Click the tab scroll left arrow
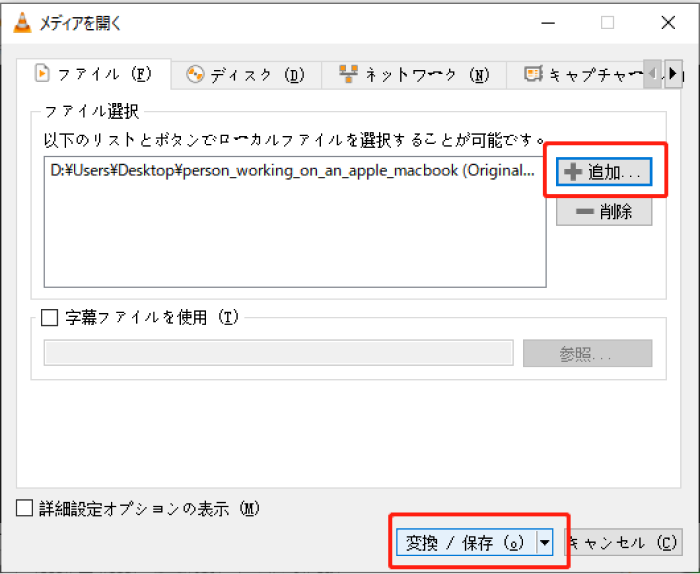The width and height of the screenshot is (700, 574). [x=653, y=74]
